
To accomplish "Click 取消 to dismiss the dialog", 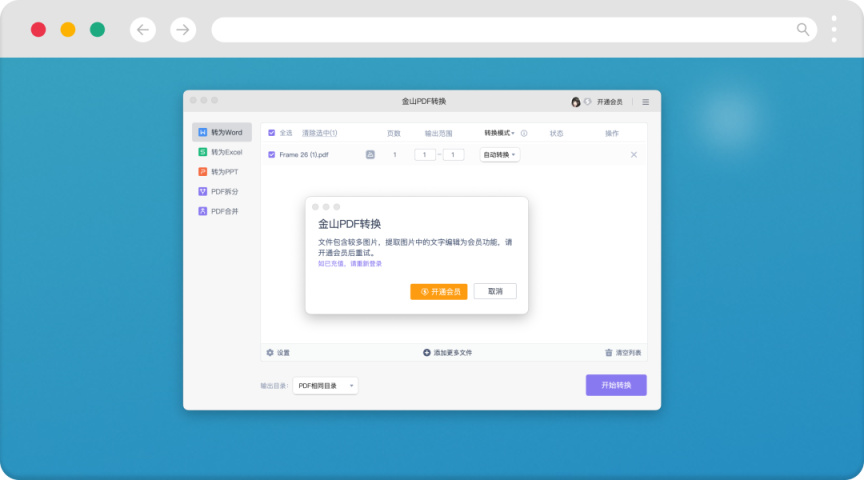I will tap(495, 291).
